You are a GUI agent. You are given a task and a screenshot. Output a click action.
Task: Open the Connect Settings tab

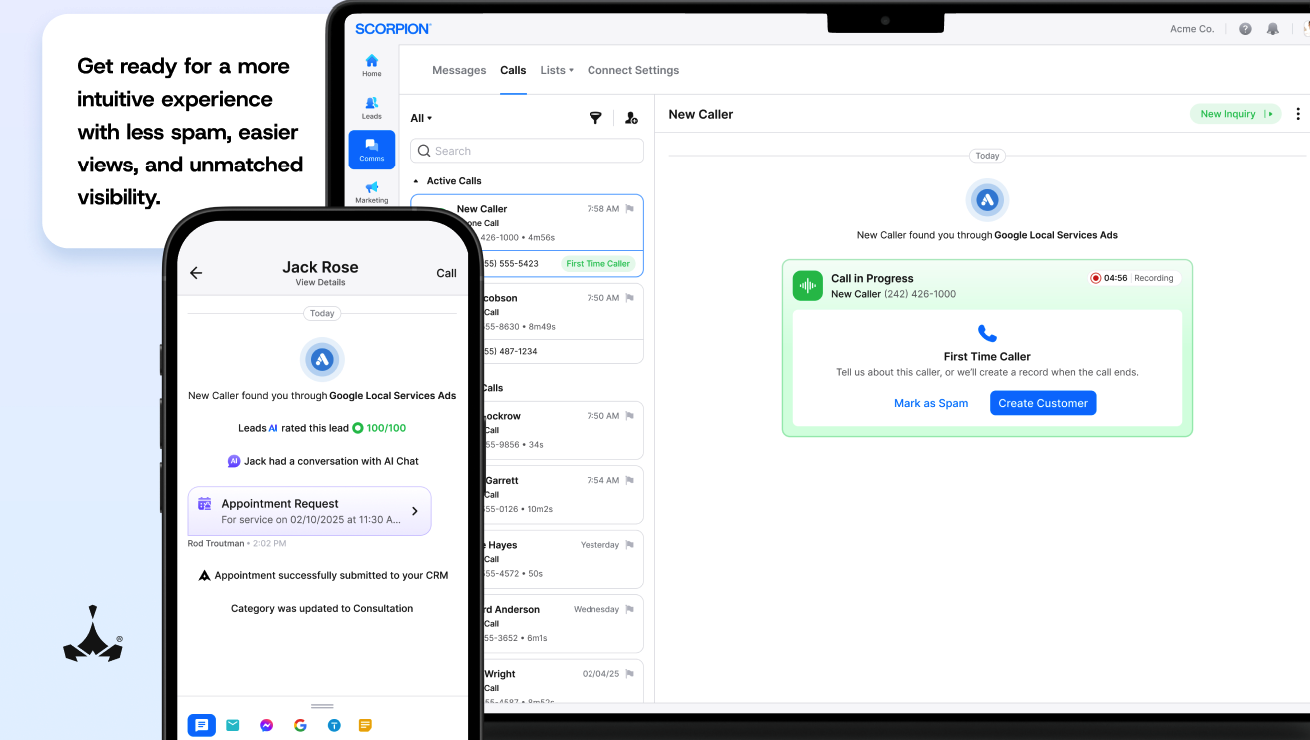[633, 70]
